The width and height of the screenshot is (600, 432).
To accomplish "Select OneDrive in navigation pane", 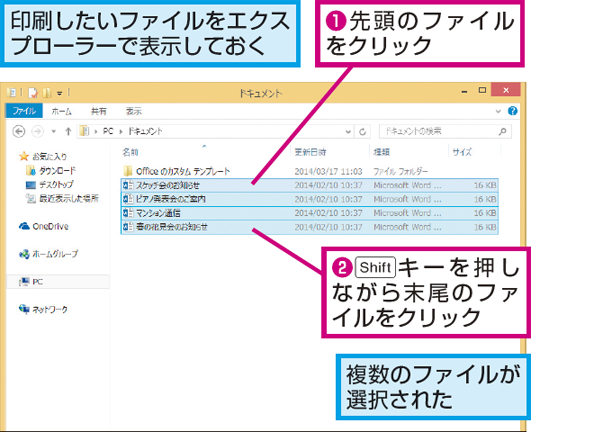I will click(x=44, y=226).
